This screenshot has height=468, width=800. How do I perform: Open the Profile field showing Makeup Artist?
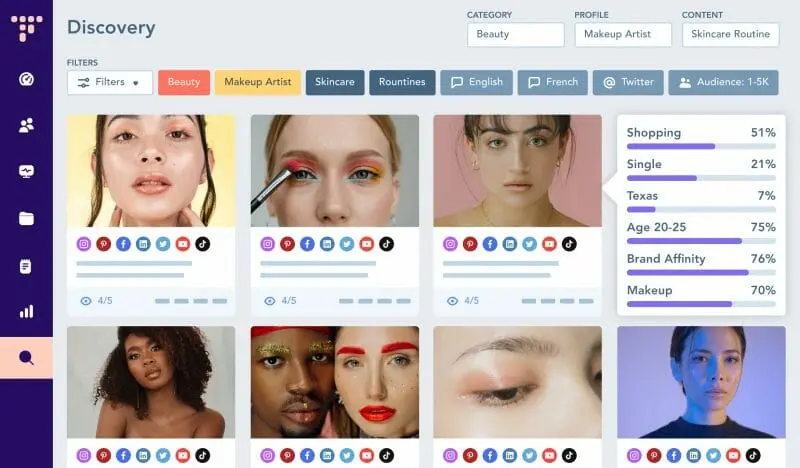pyautogui.click(x=623, y=34)
